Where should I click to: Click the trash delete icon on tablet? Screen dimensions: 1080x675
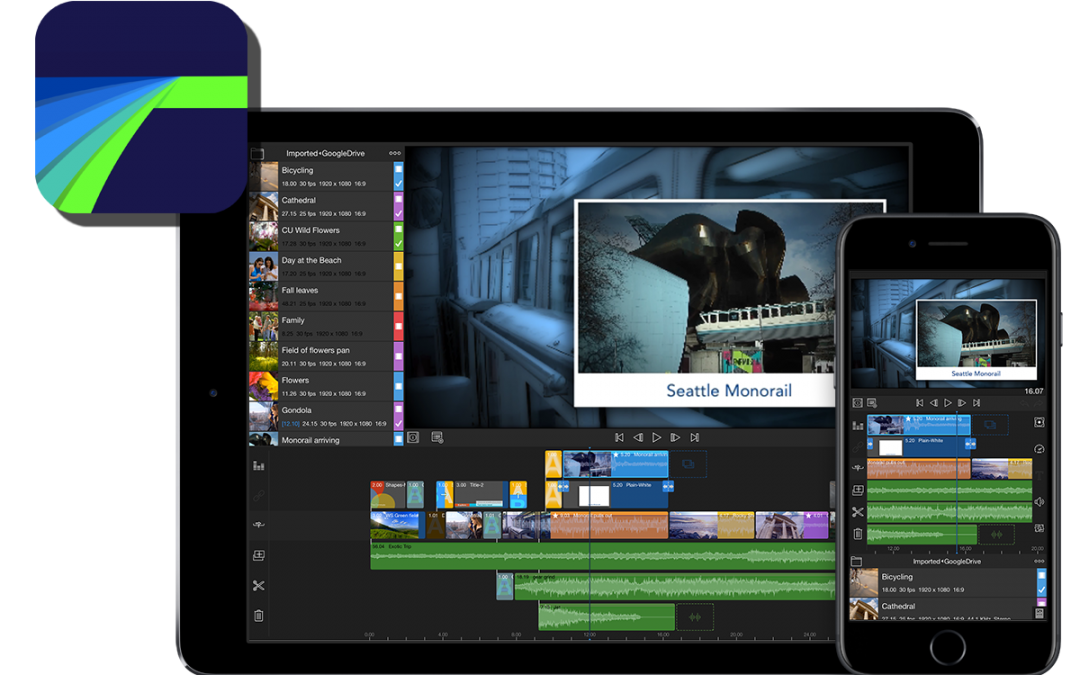tap(258, 616)
